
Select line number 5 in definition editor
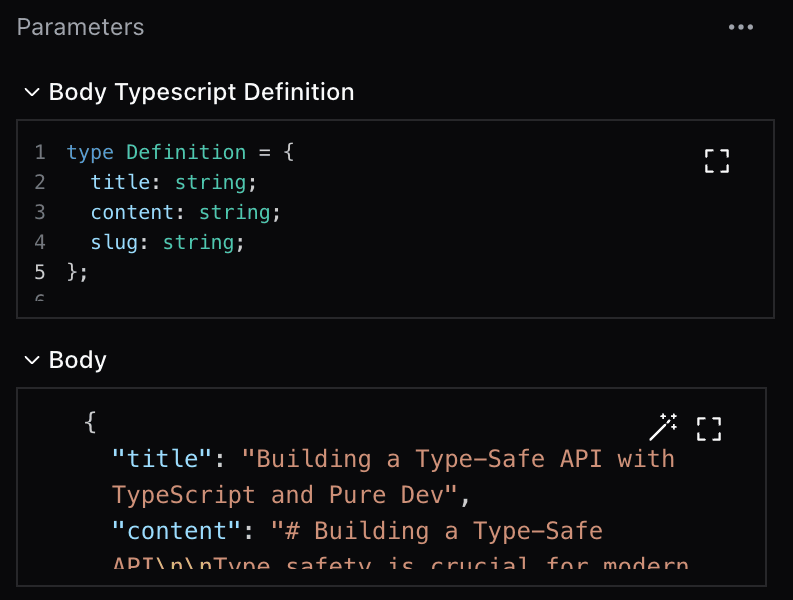click(x=40, y=272)
